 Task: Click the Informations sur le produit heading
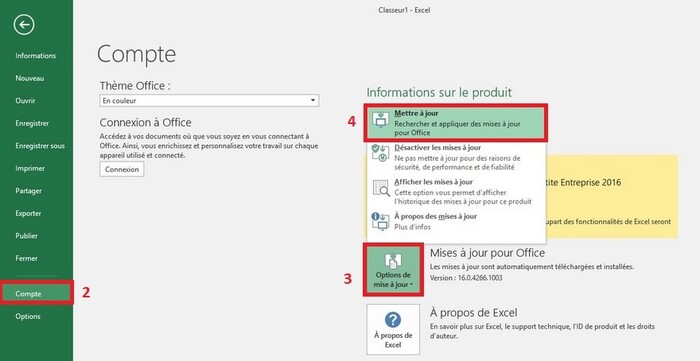[439, 92]
